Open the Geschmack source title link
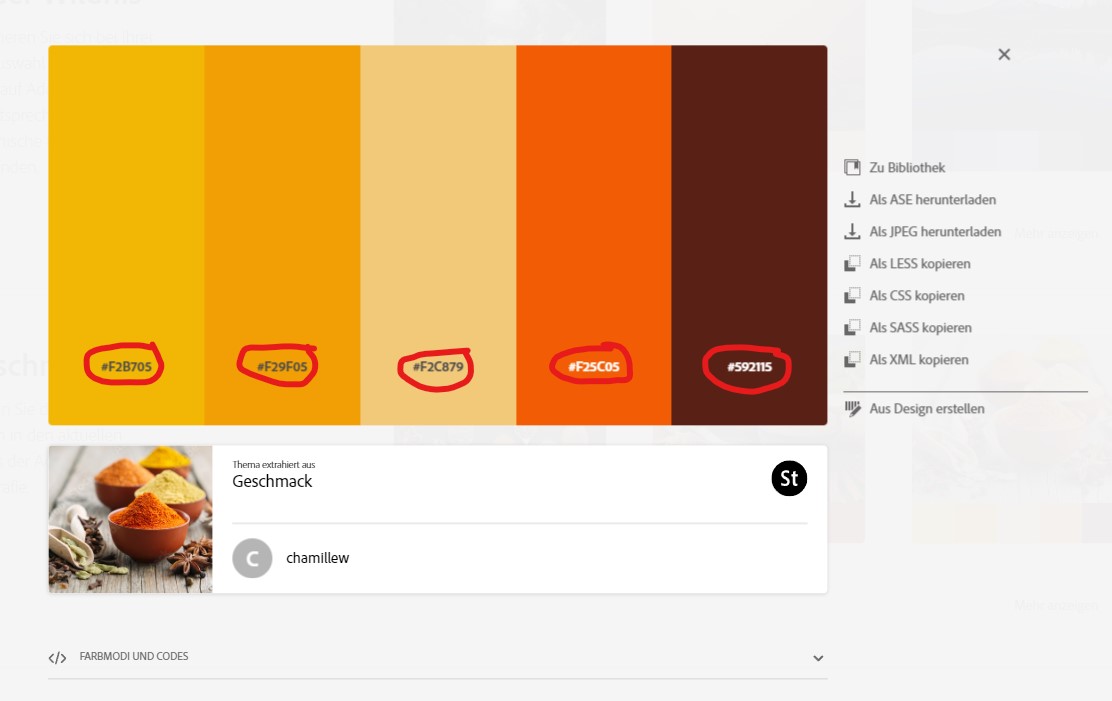The image size is (1112, 701). pyautogui.click(x=272, y=481)
